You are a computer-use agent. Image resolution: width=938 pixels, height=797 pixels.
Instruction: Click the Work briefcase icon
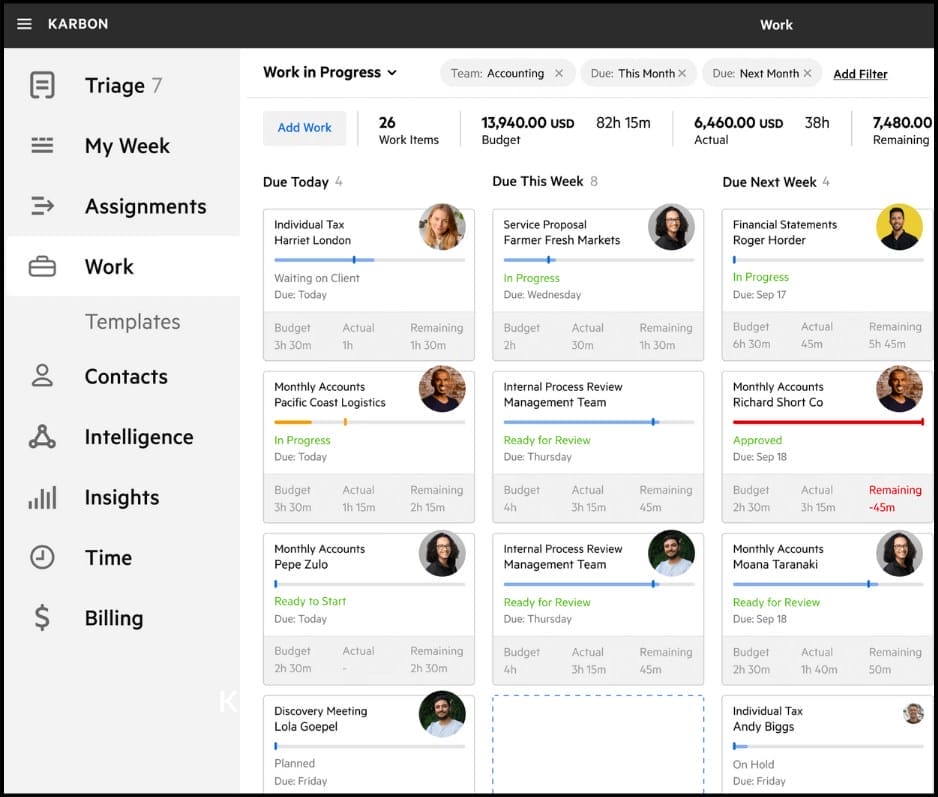tap(42, 267)
